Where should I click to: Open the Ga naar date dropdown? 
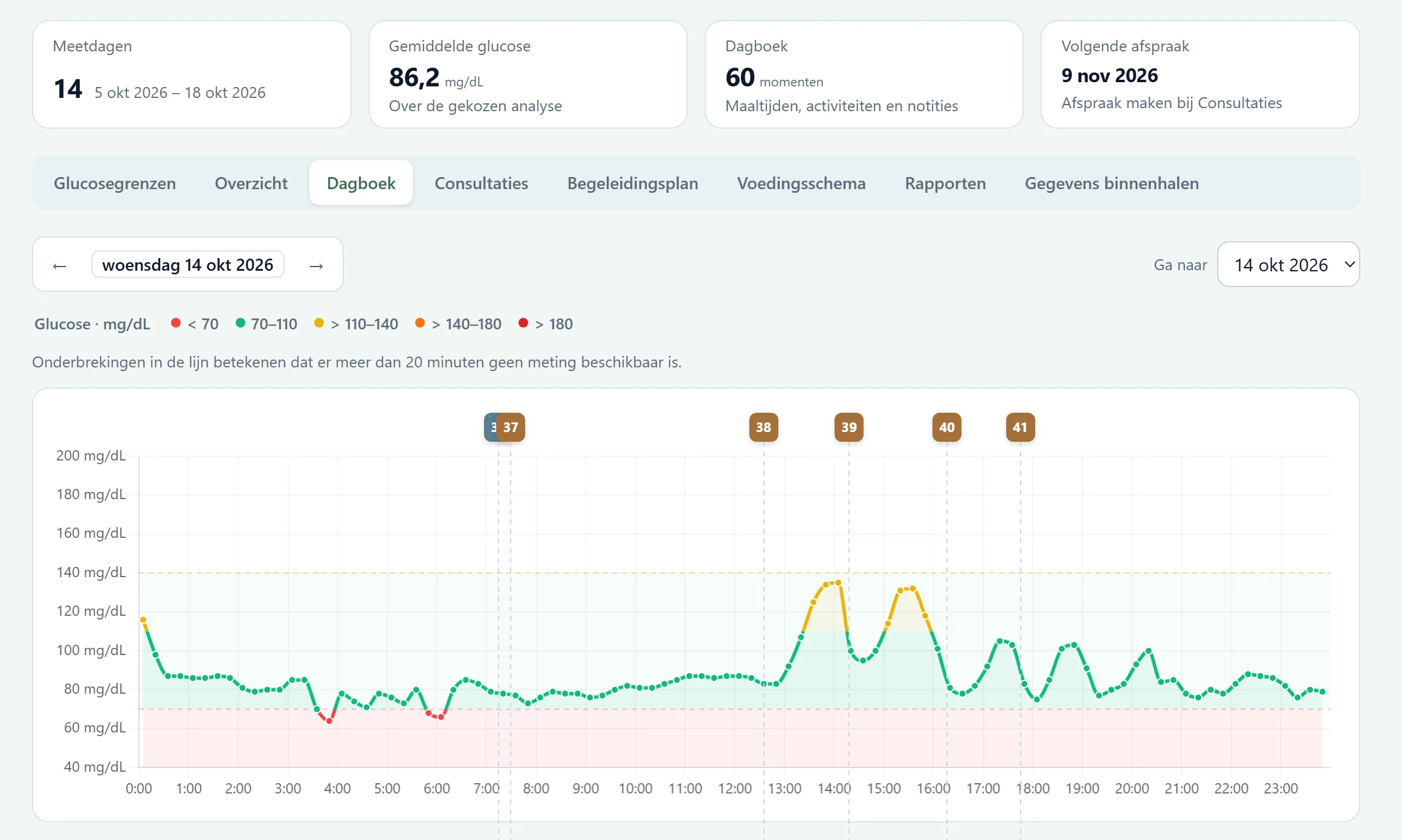1288,265
